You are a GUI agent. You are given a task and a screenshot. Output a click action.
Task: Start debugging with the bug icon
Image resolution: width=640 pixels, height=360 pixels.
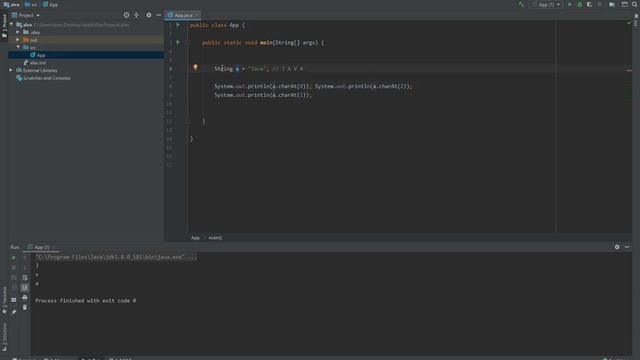pyautogui.click(x=580, y=4)
